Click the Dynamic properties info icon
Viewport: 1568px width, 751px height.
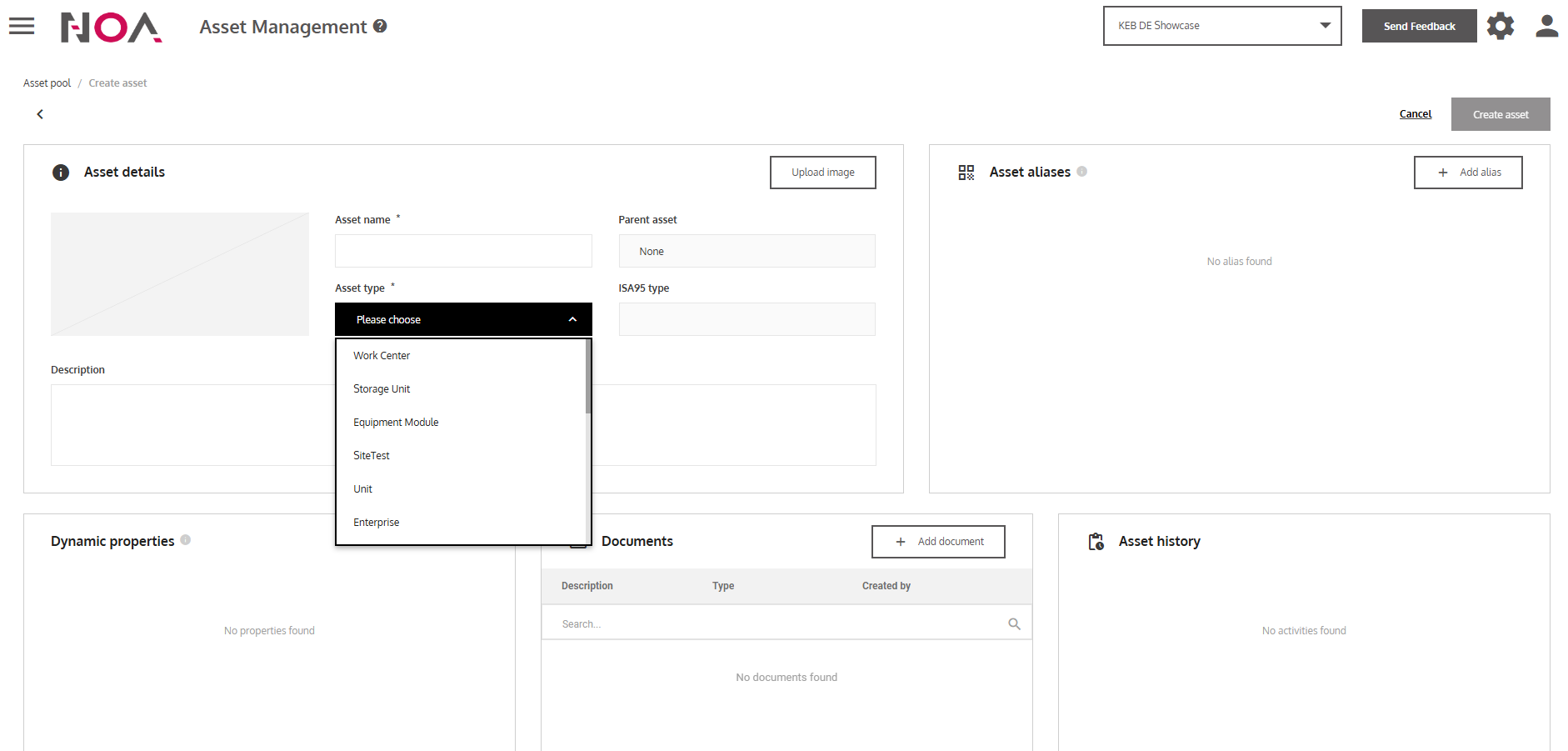click(186, 540)
